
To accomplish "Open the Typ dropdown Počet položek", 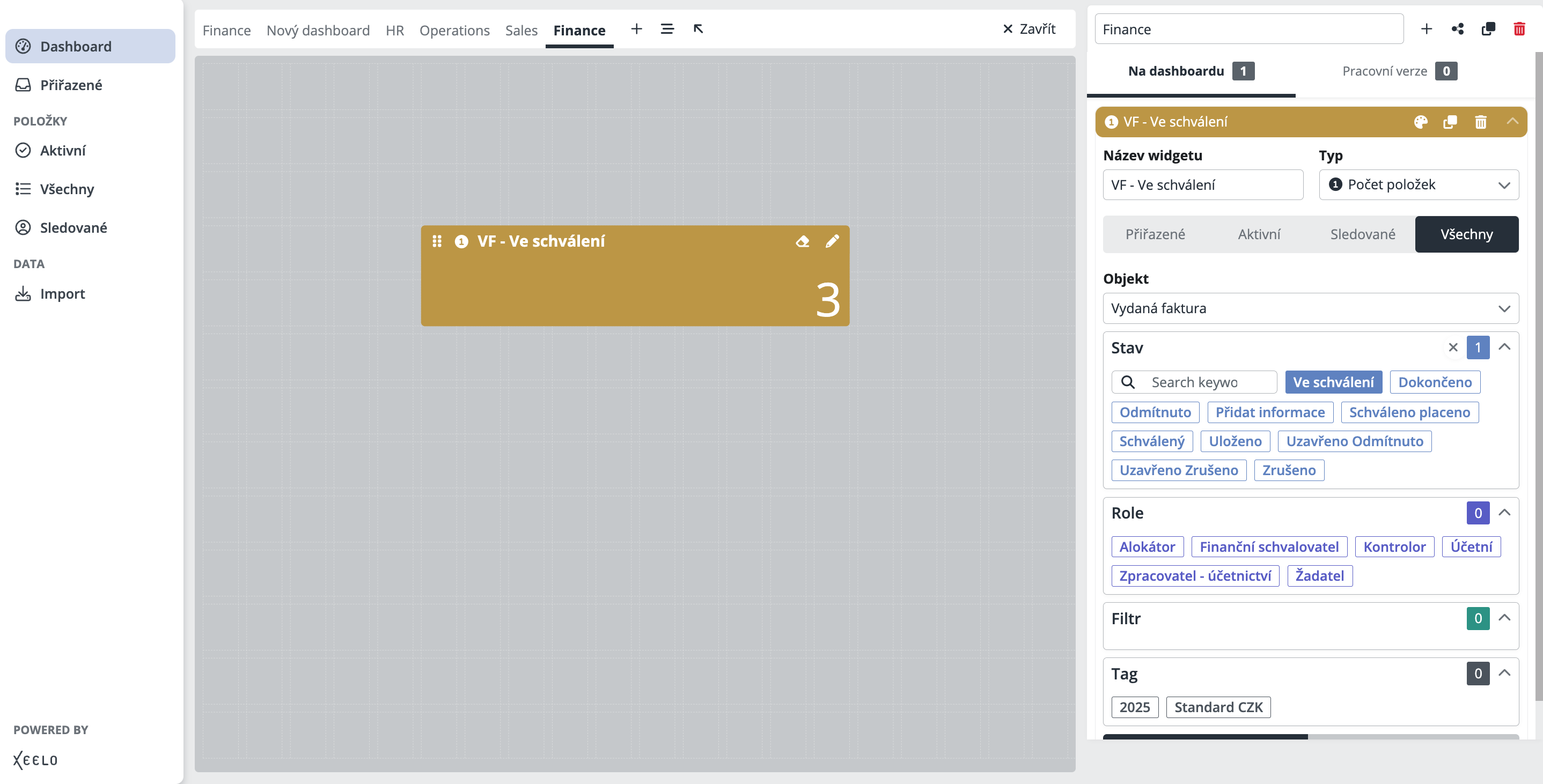I will [x=1418, y=184].
